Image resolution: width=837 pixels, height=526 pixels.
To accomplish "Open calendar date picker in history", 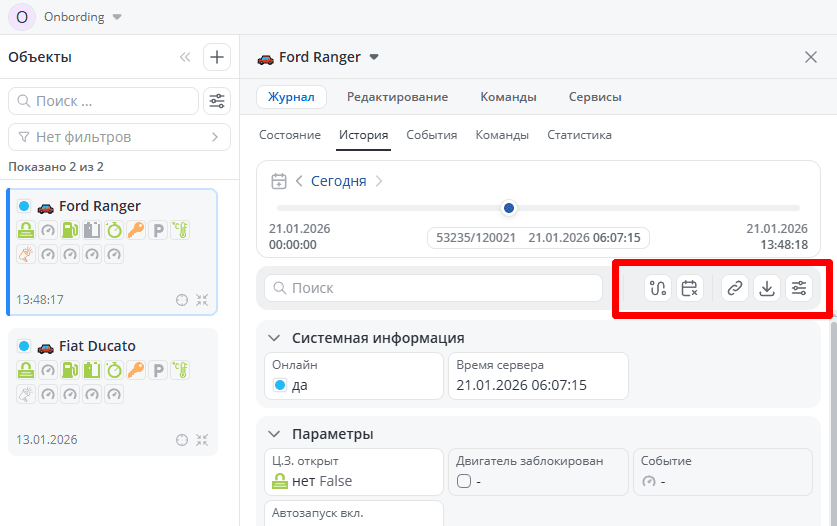I will tap(279, 181).
